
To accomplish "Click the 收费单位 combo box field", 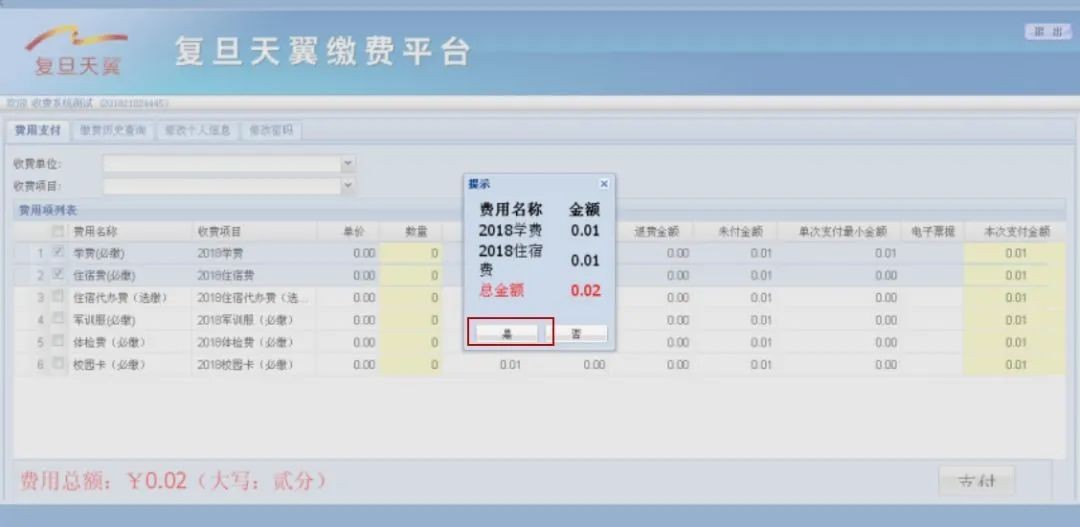I will coord(221,163).
